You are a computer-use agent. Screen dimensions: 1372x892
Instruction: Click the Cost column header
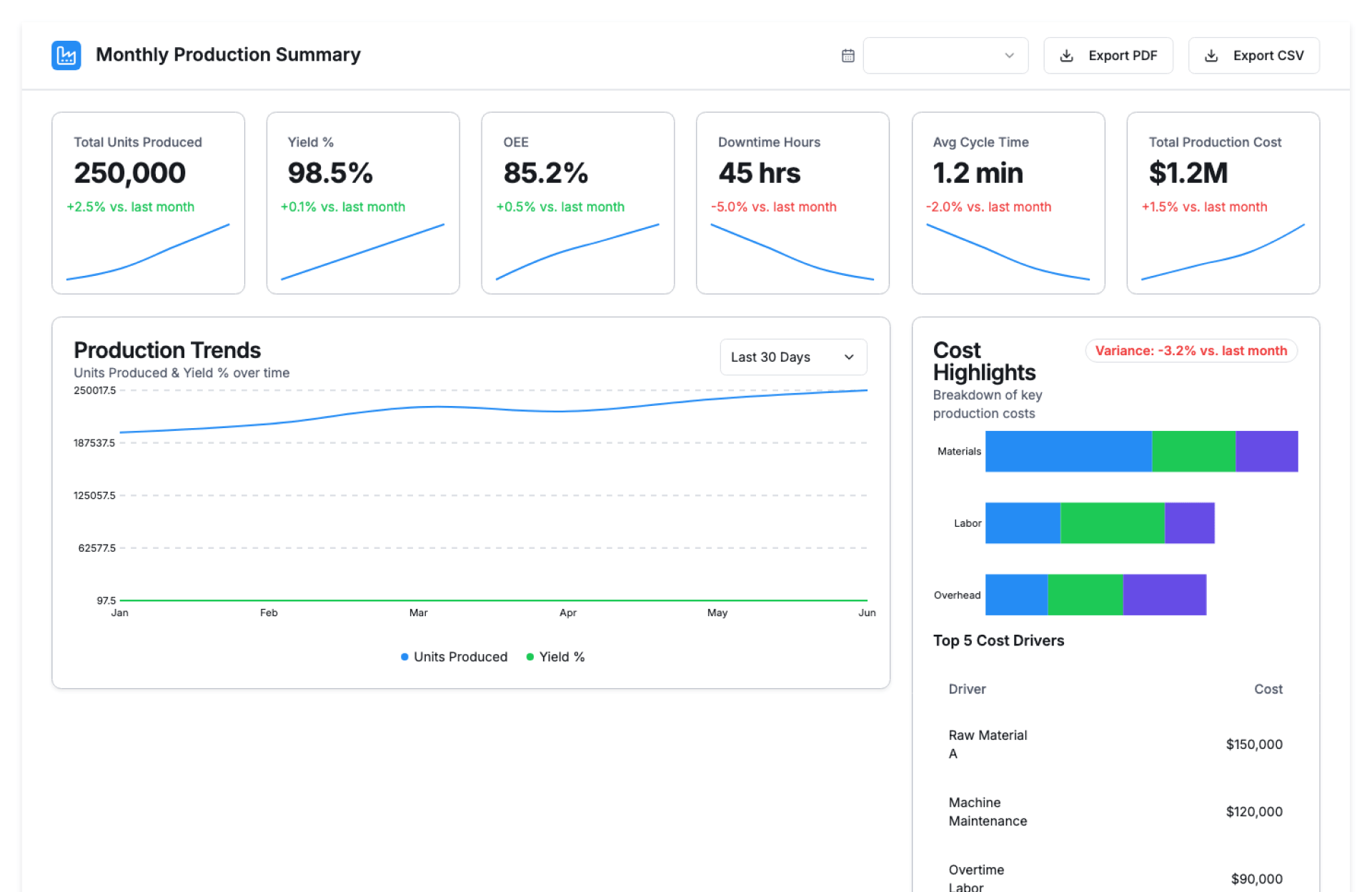click(x=1268, y=689)
